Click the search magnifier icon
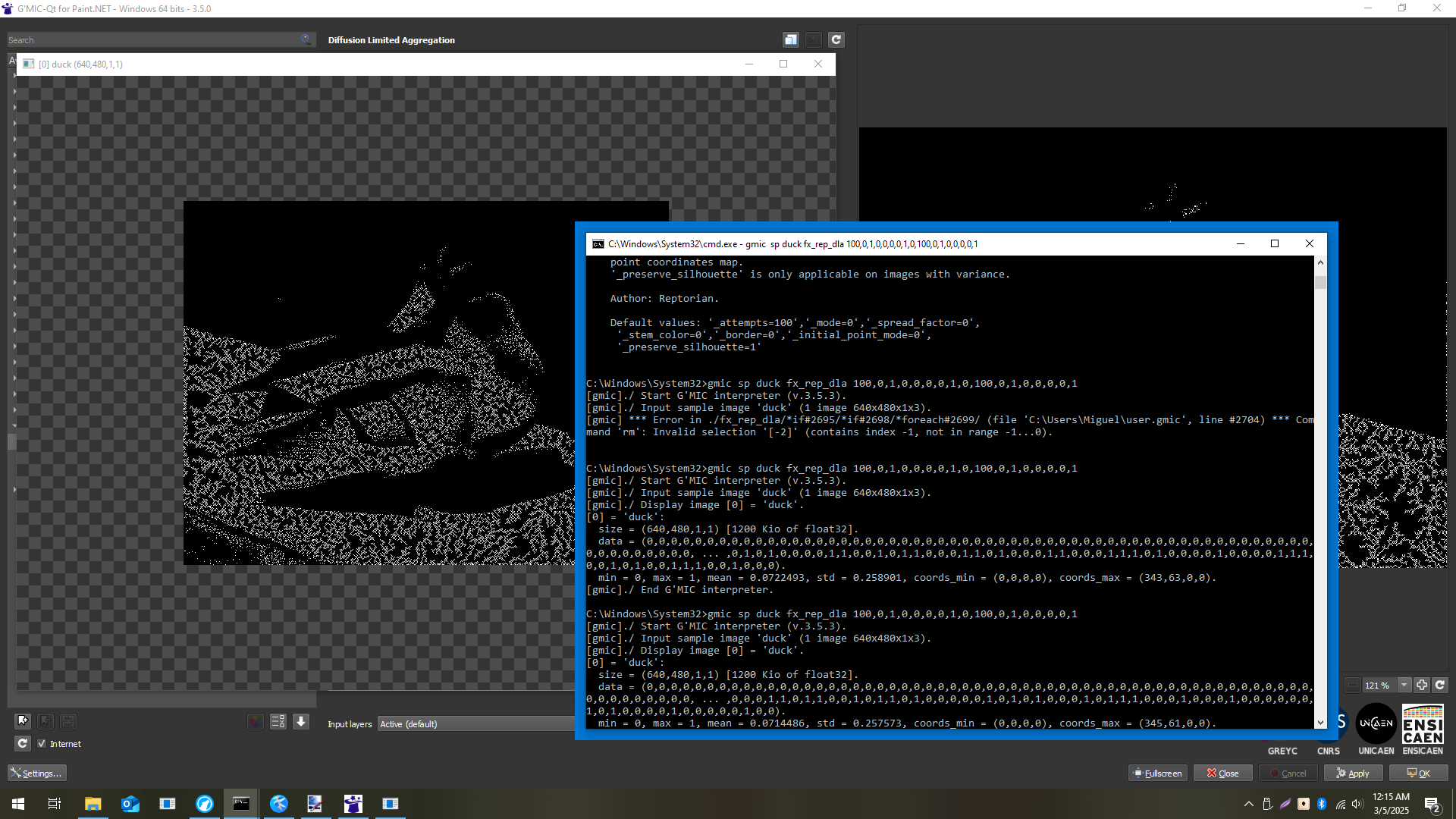1456x819 pixels. (x=305, y=39)
